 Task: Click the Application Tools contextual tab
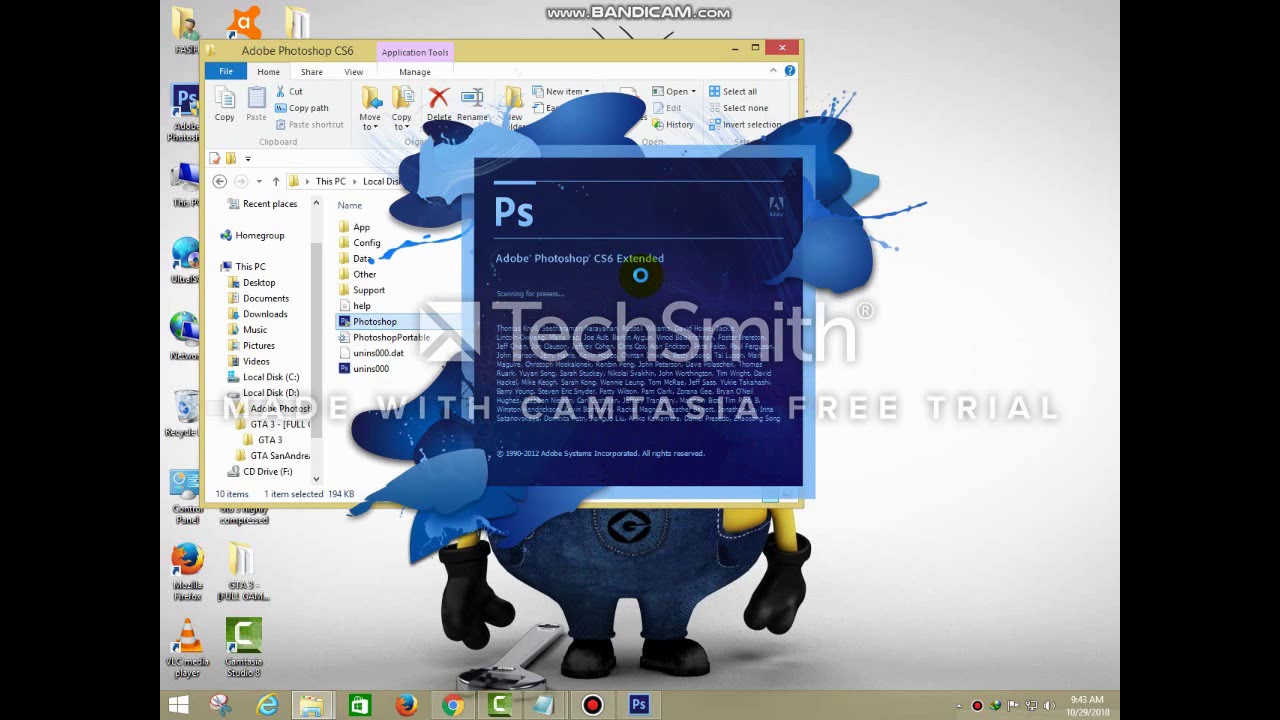coord(415,52)
